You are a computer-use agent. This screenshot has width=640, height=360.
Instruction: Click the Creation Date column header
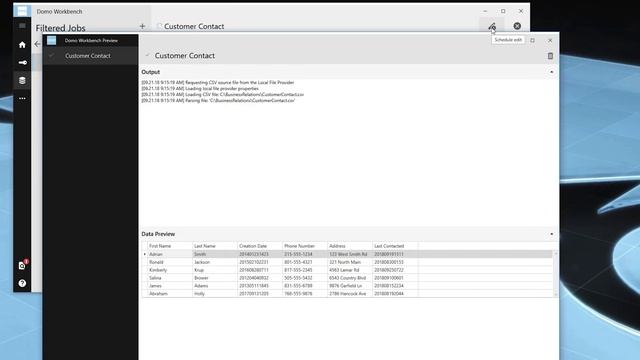coord(260,246)
